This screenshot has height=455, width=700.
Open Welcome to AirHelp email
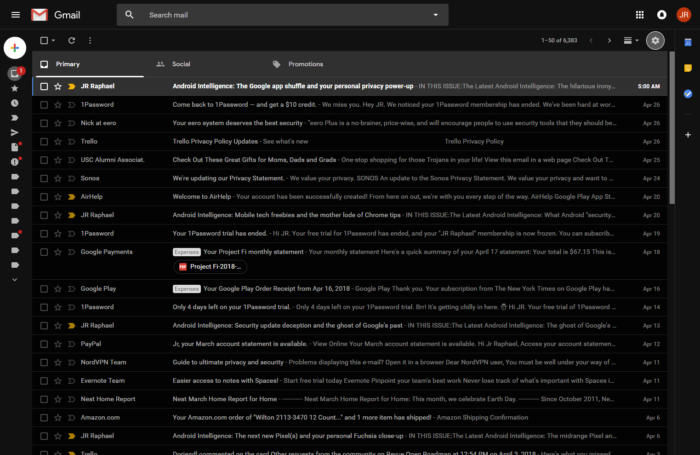(x=350, y=197)
